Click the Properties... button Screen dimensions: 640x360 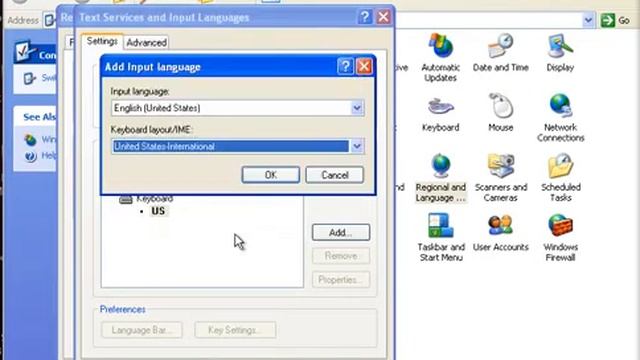click(341, 280)
